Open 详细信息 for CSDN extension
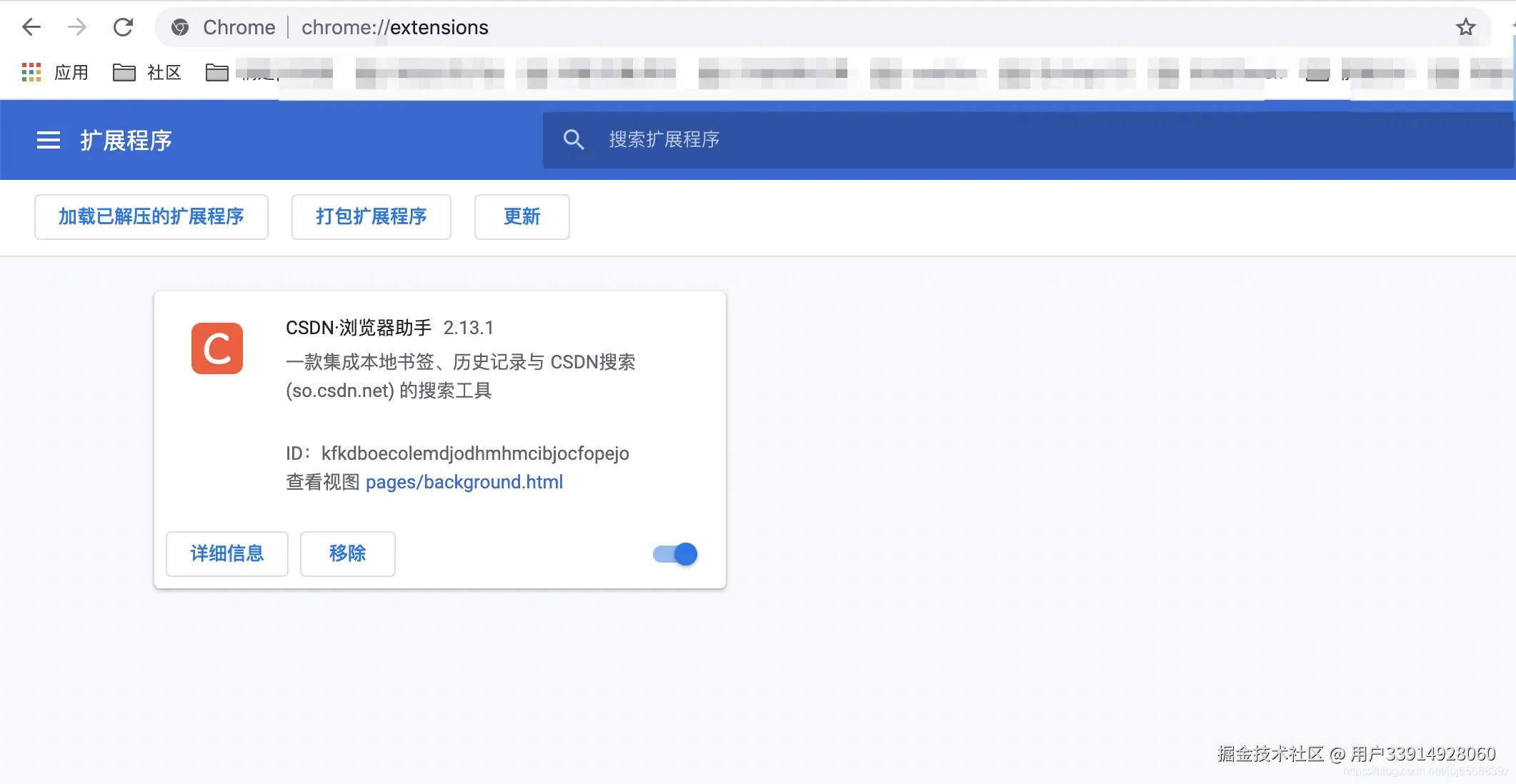The image size is (1516, 784). [x=226, y=553]
